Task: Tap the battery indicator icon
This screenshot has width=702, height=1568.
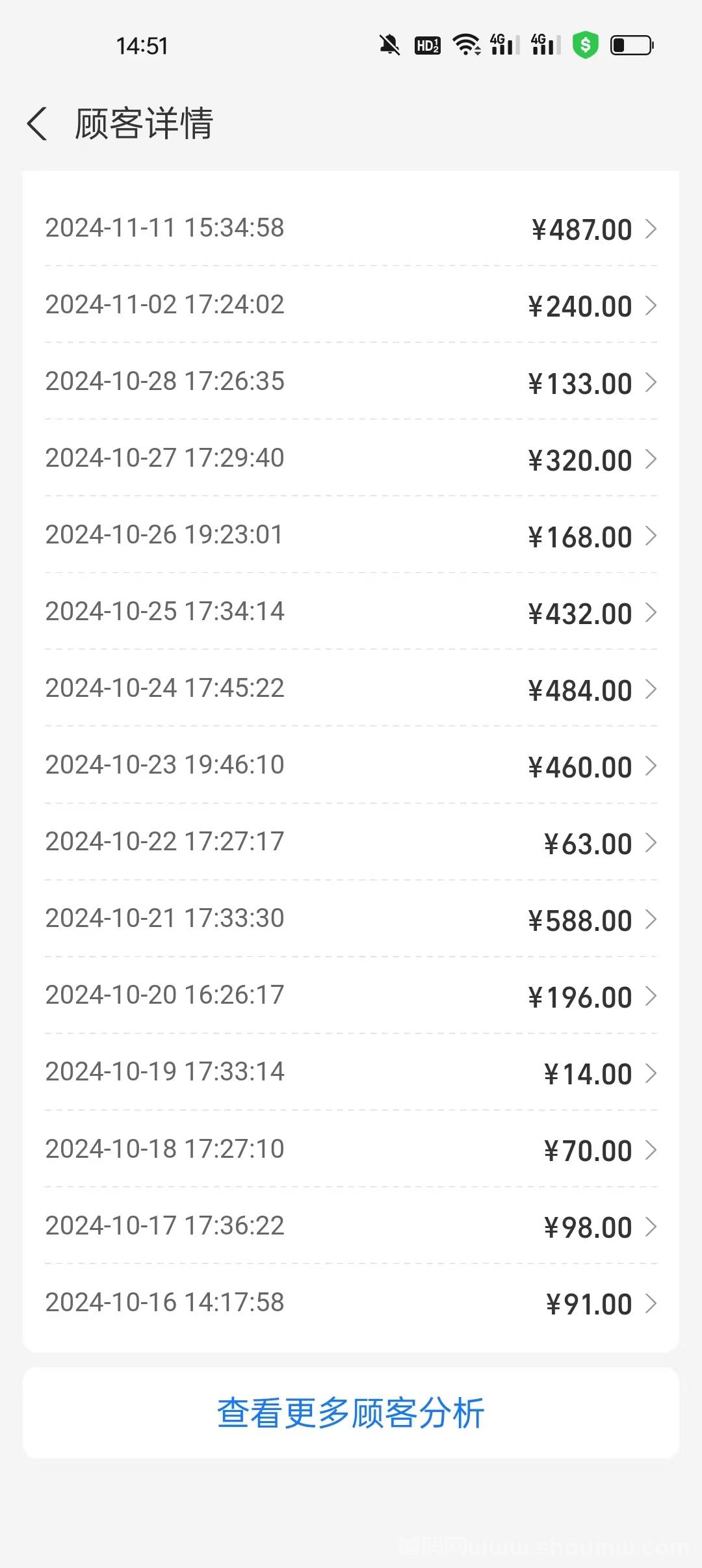Action: point(632,46)
